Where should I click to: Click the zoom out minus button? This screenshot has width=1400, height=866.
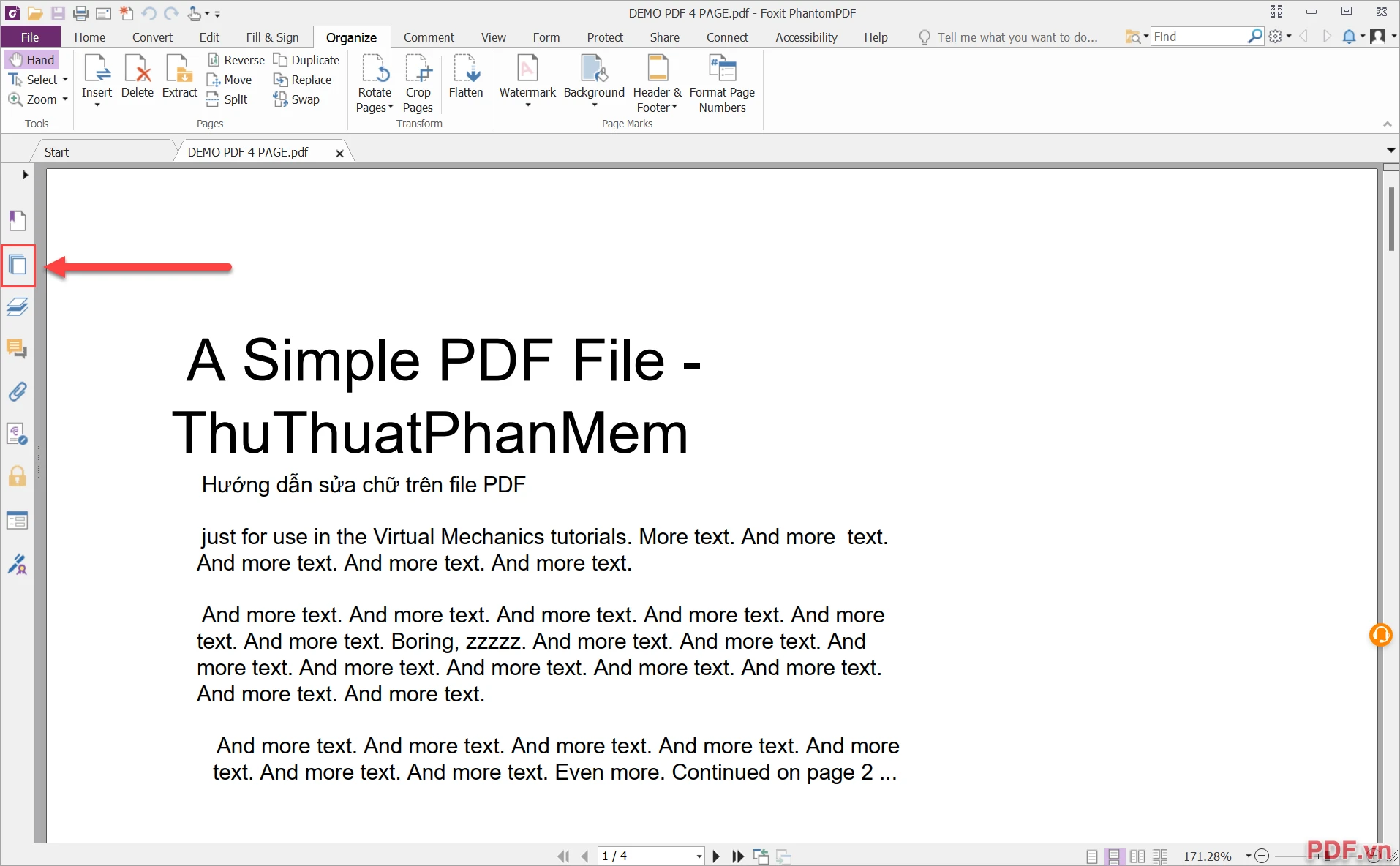point(1262,856)
